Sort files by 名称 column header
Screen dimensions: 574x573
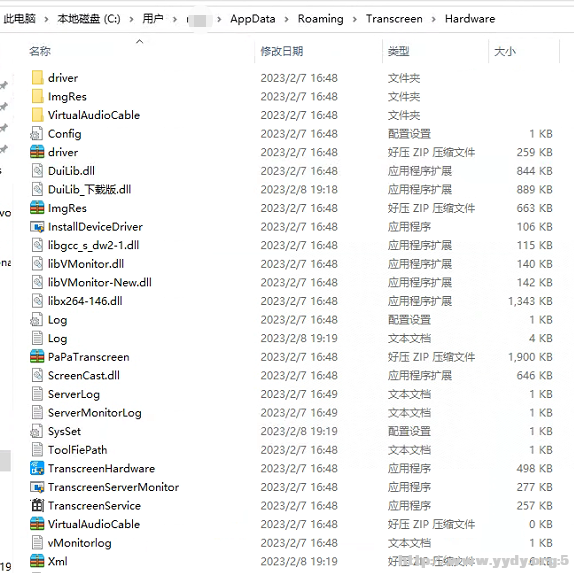(x=40, y=51)
